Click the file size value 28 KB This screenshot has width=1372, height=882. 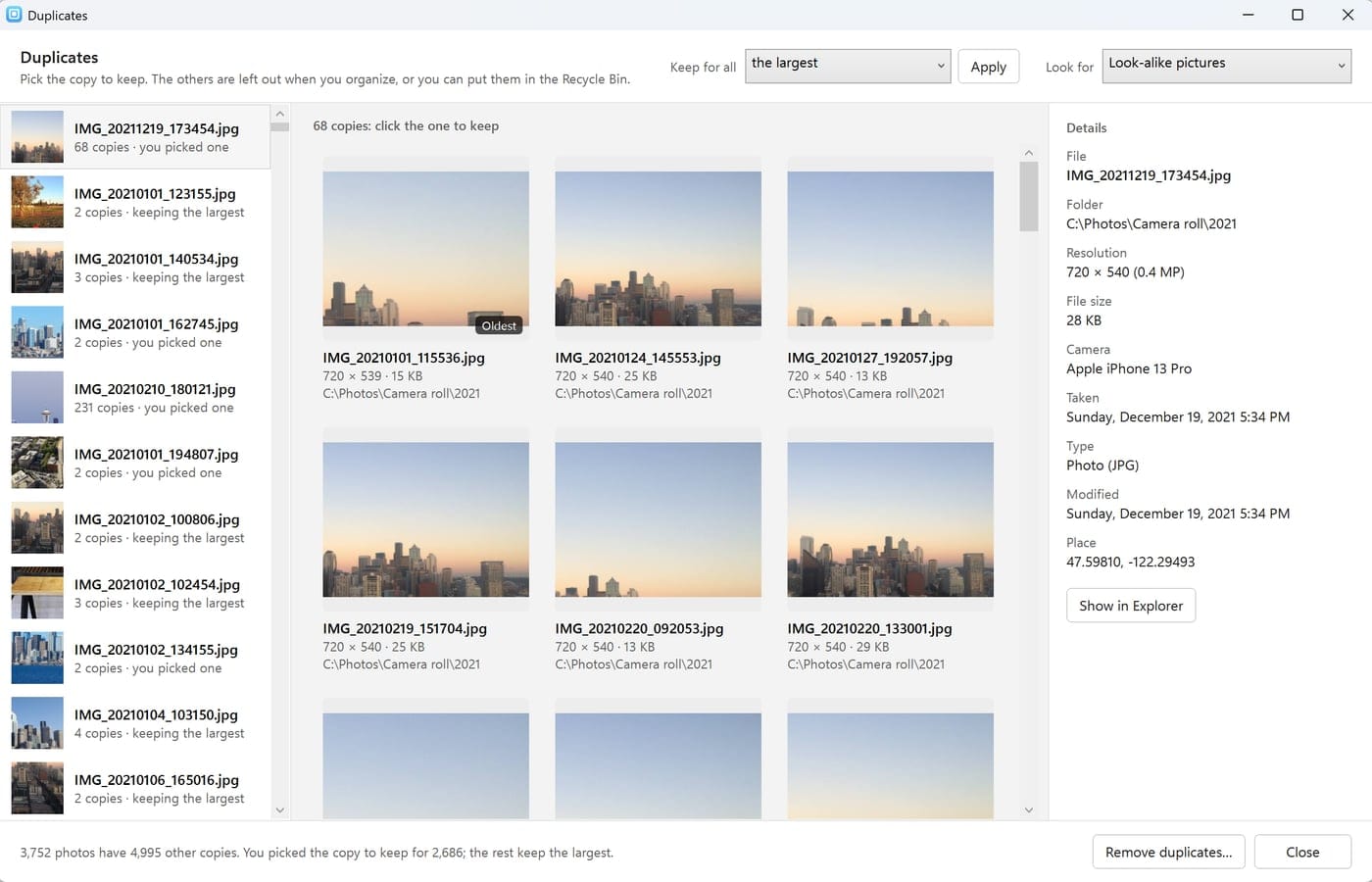pyautogui.click(x=1084, y=320)
